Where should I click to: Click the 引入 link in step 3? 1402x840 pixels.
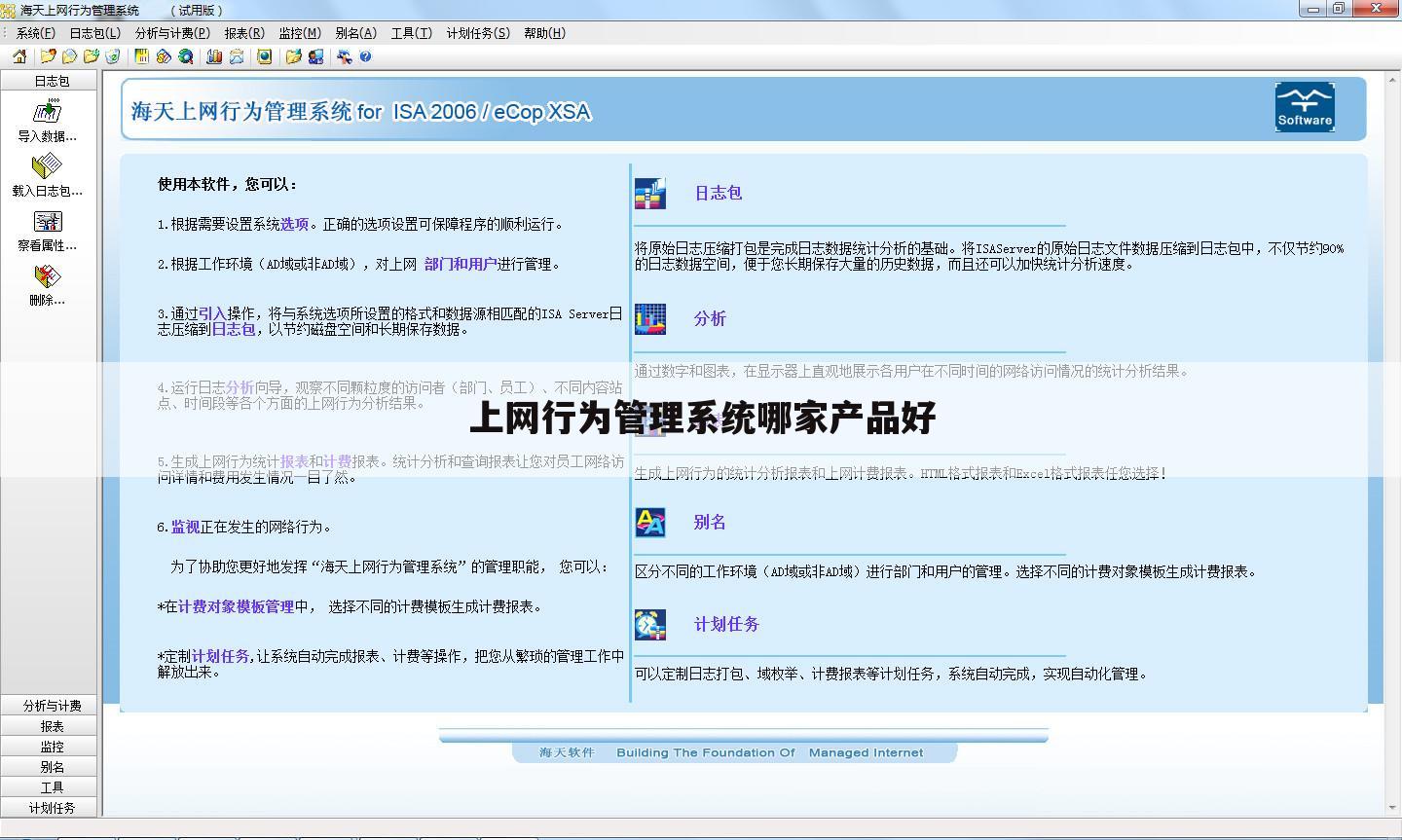tap(212, 313)
